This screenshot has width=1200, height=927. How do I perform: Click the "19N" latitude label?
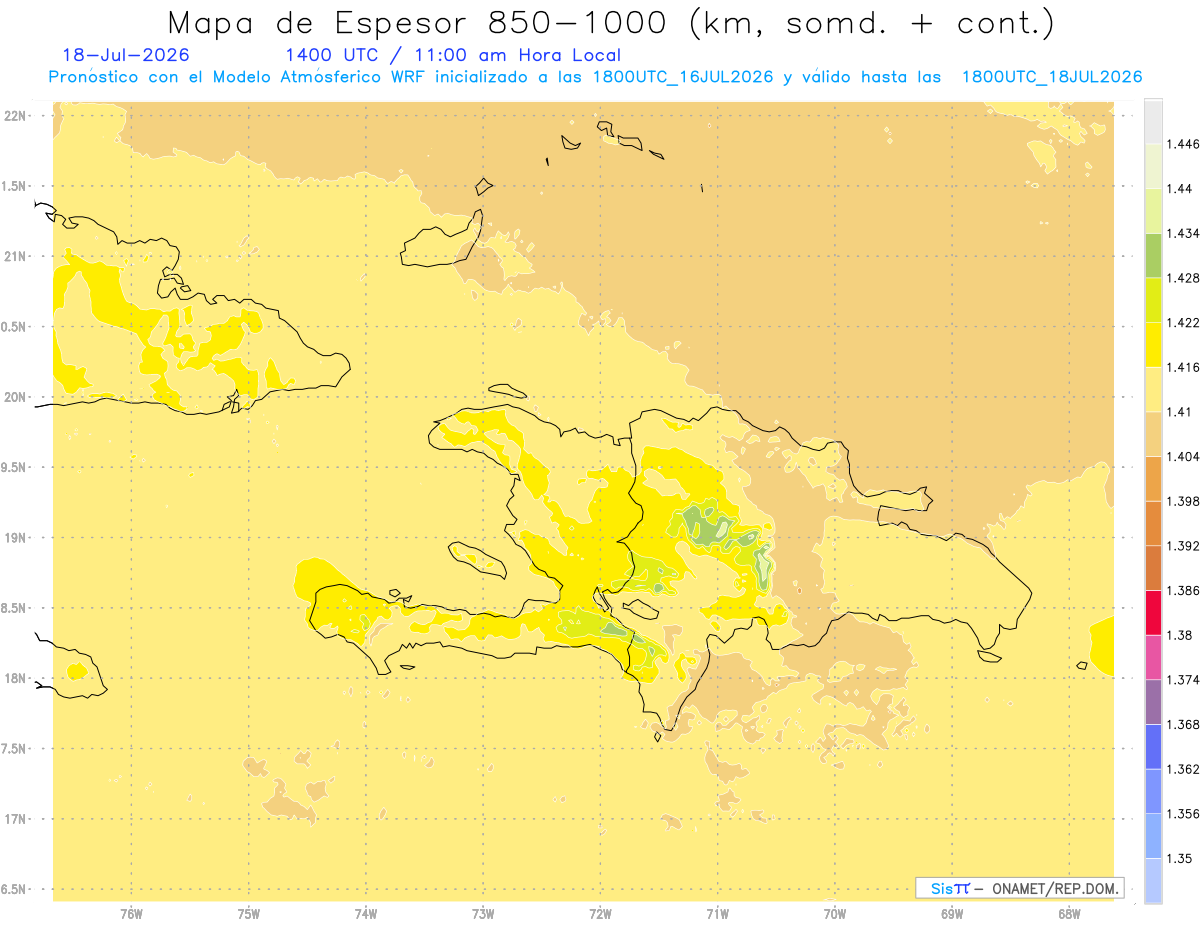pyautogui.click(x=16, y=538)
